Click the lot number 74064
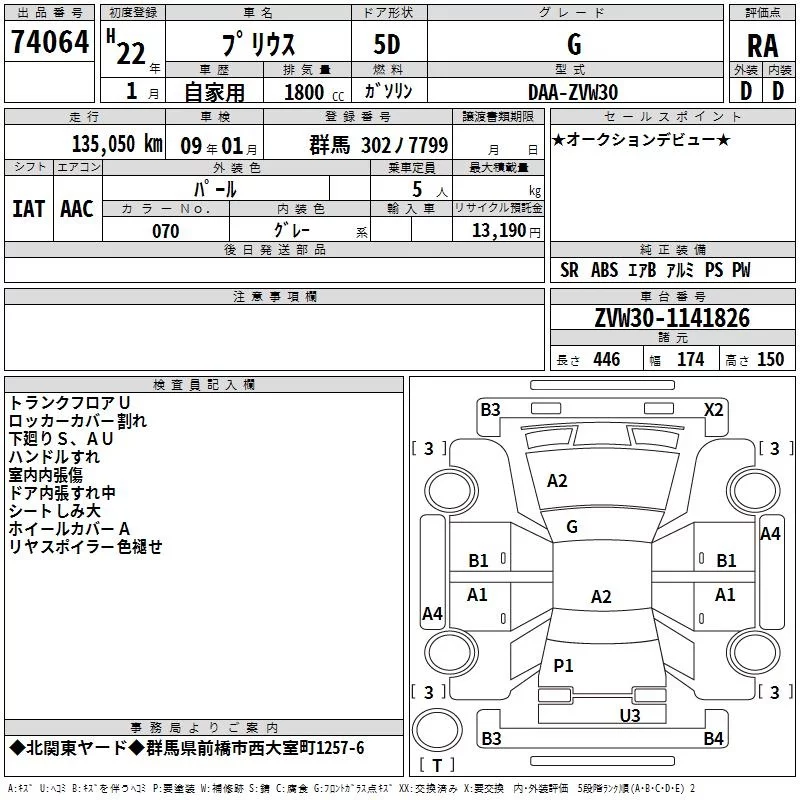Viewport: 800px width, 800px height. tap(50, 42)
